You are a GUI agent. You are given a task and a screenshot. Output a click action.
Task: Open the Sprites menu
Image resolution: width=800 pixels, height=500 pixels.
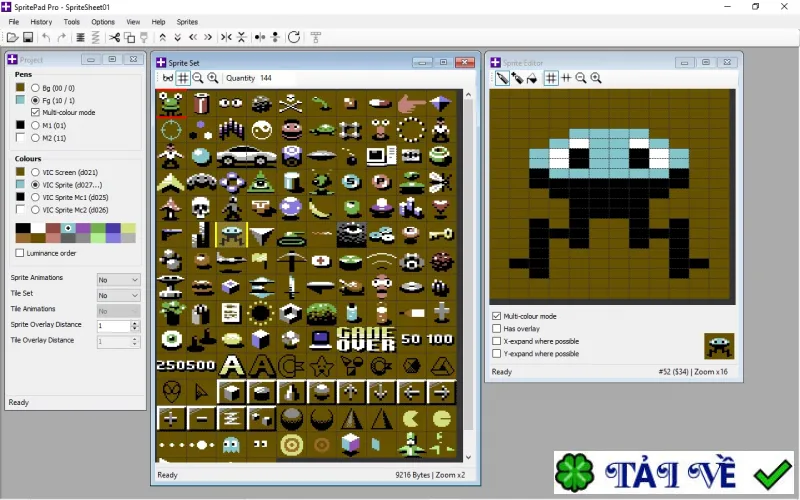pos(187,22)
